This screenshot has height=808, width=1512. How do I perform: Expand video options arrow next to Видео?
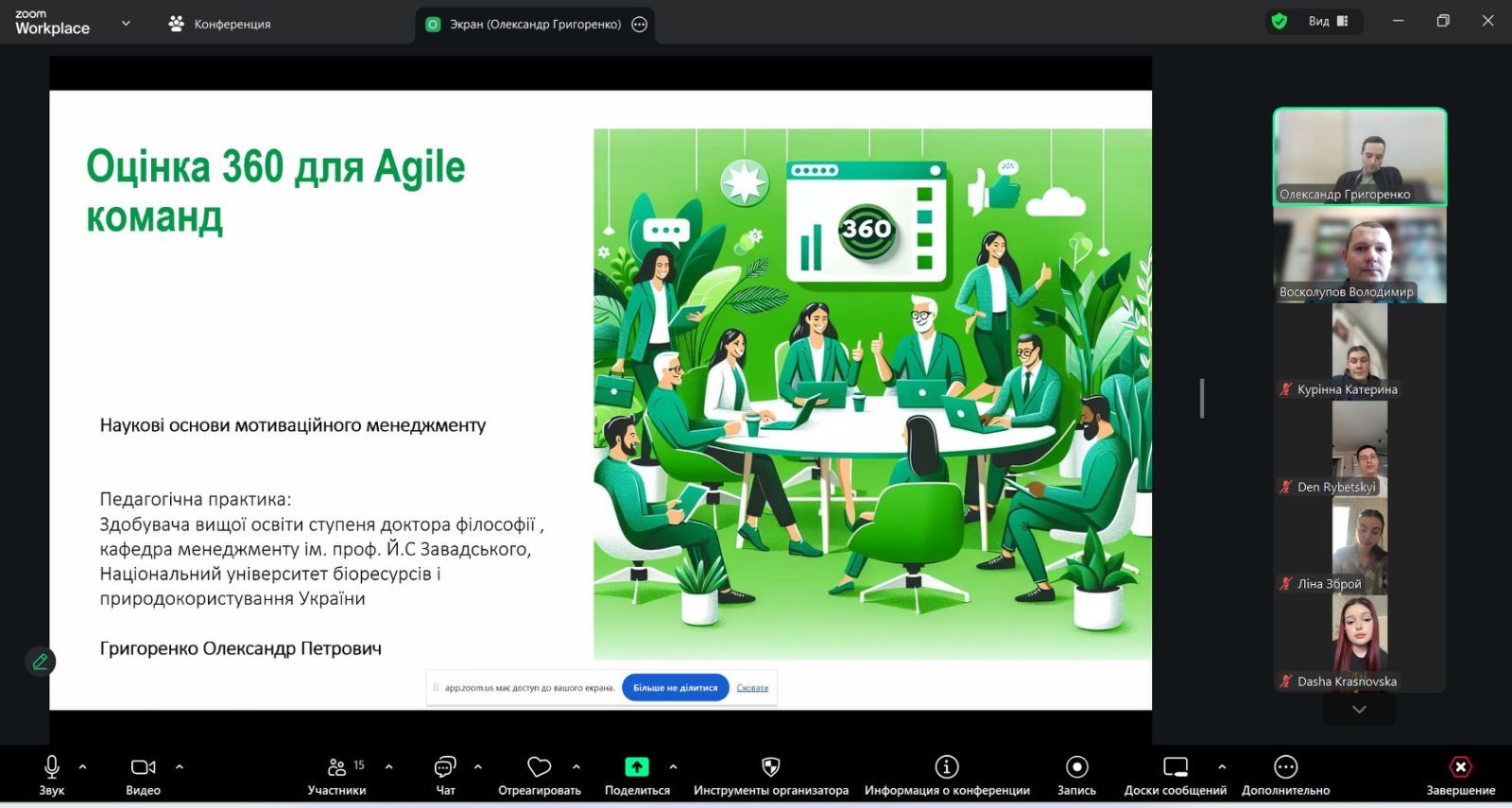click(x=180, y=766)
